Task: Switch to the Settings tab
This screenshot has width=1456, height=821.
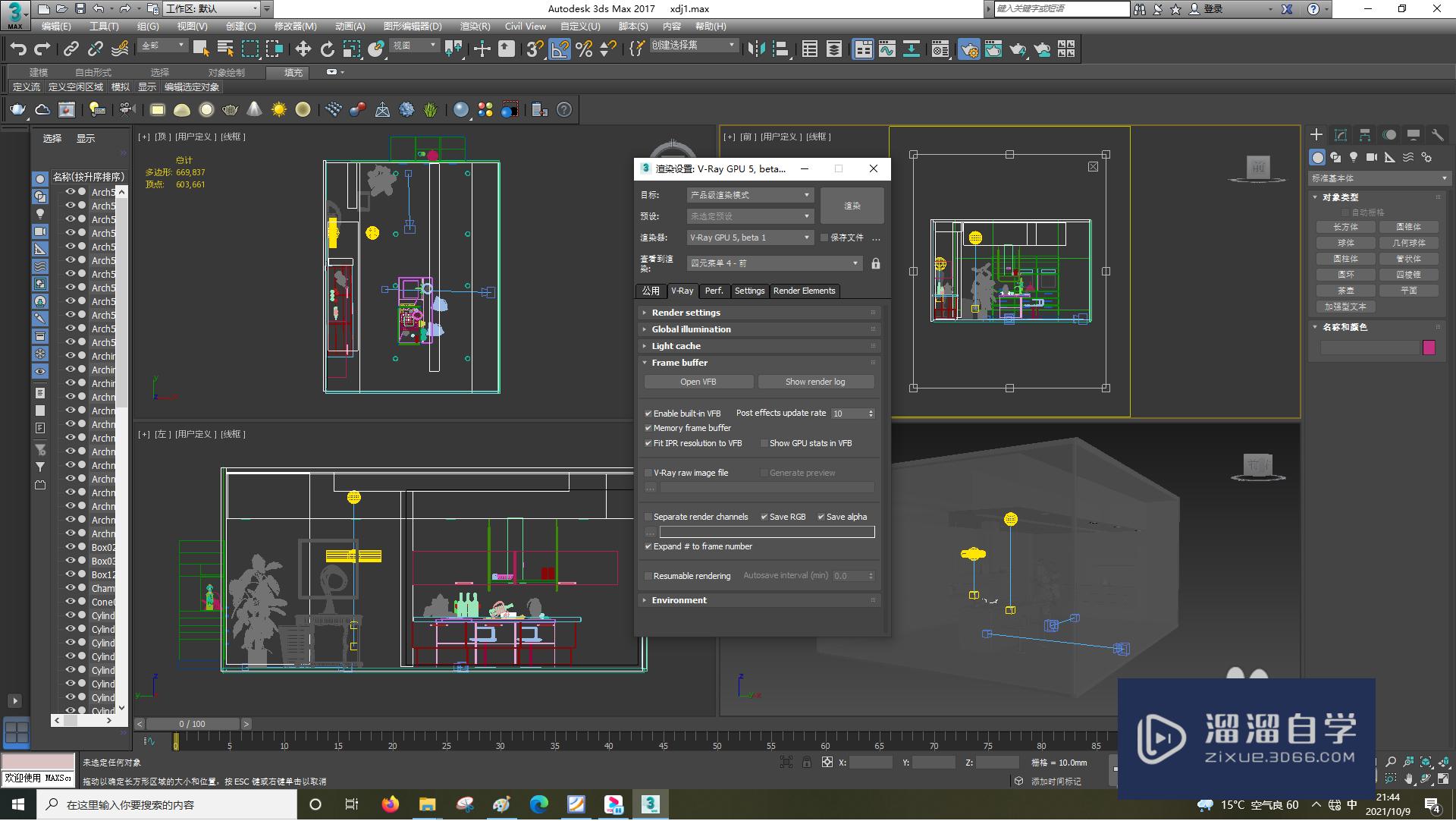Action: point(749,291)
